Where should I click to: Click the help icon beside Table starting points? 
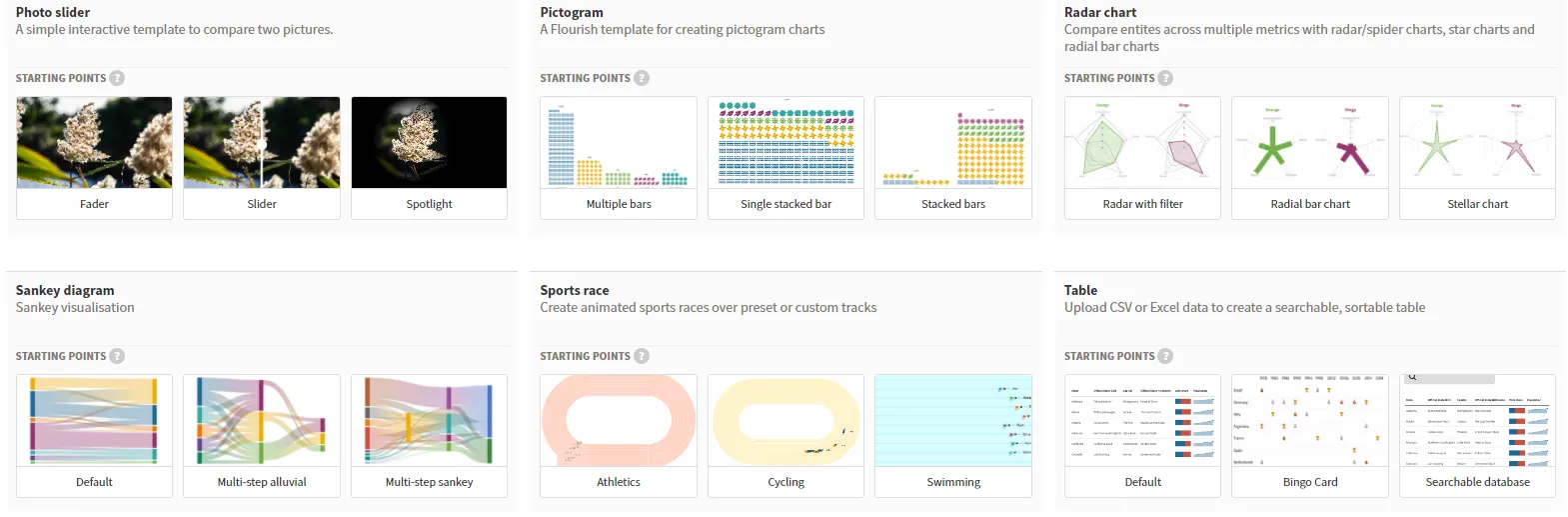[1165, 356]
